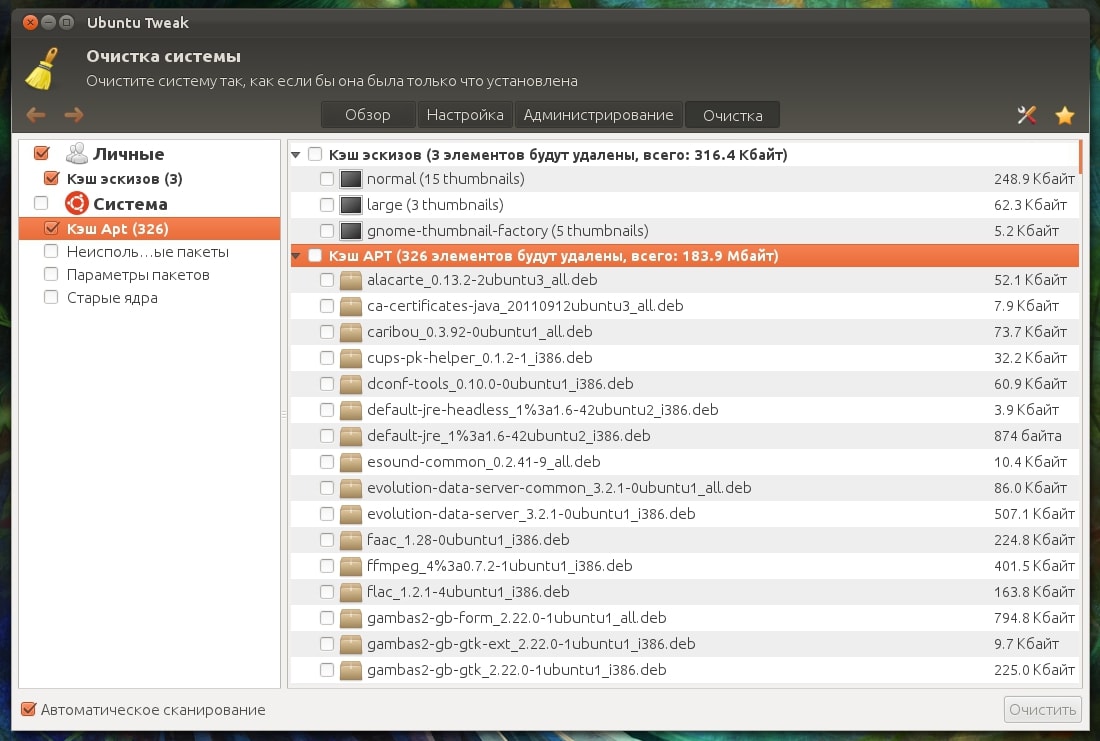The height and width of the screenshot is (741, 1100).
Task: Click the cups-pk-helper package icon
Action: pos(351,358)
